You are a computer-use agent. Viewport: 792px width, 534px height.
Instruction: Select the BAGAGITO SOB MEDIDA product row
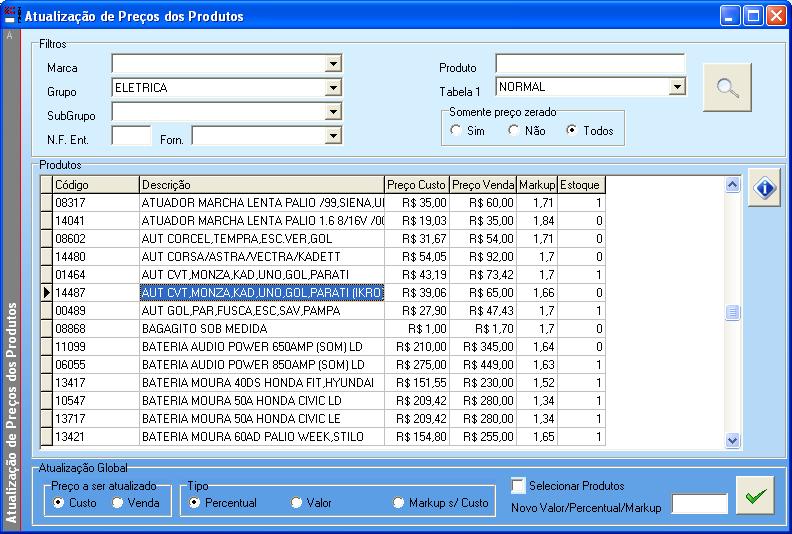260,328
